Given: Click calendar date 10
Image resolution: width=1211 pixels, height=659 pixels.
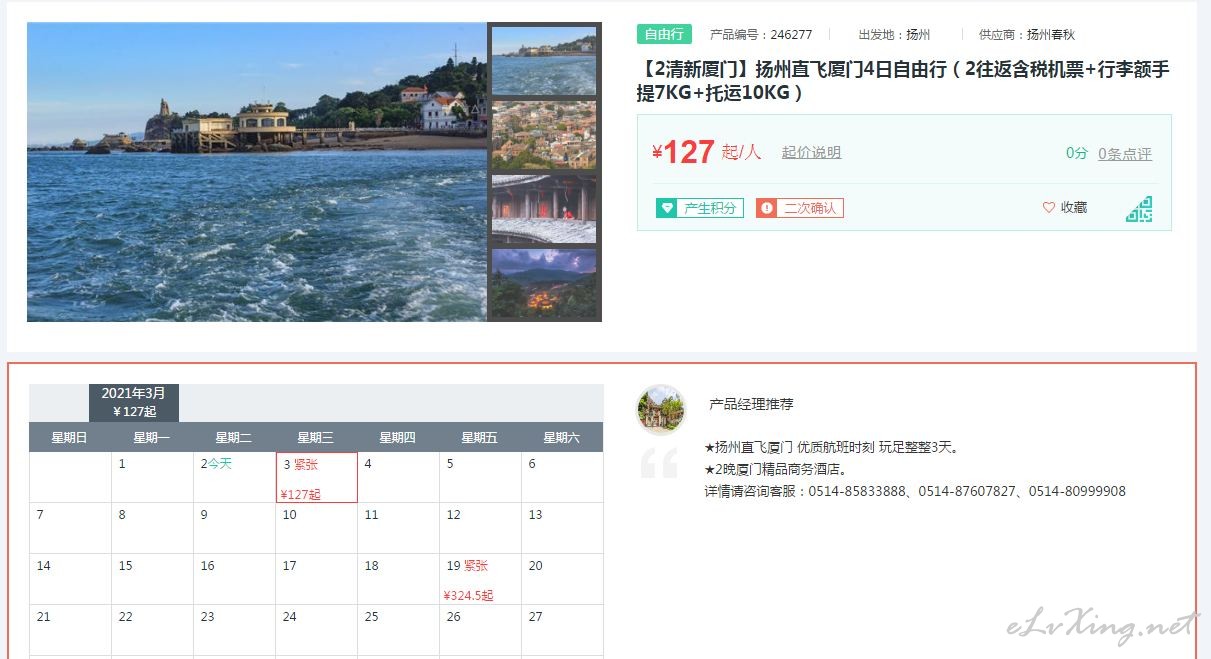Looking at the screenshot, I should pyautogui.click(x=317, y=529).
